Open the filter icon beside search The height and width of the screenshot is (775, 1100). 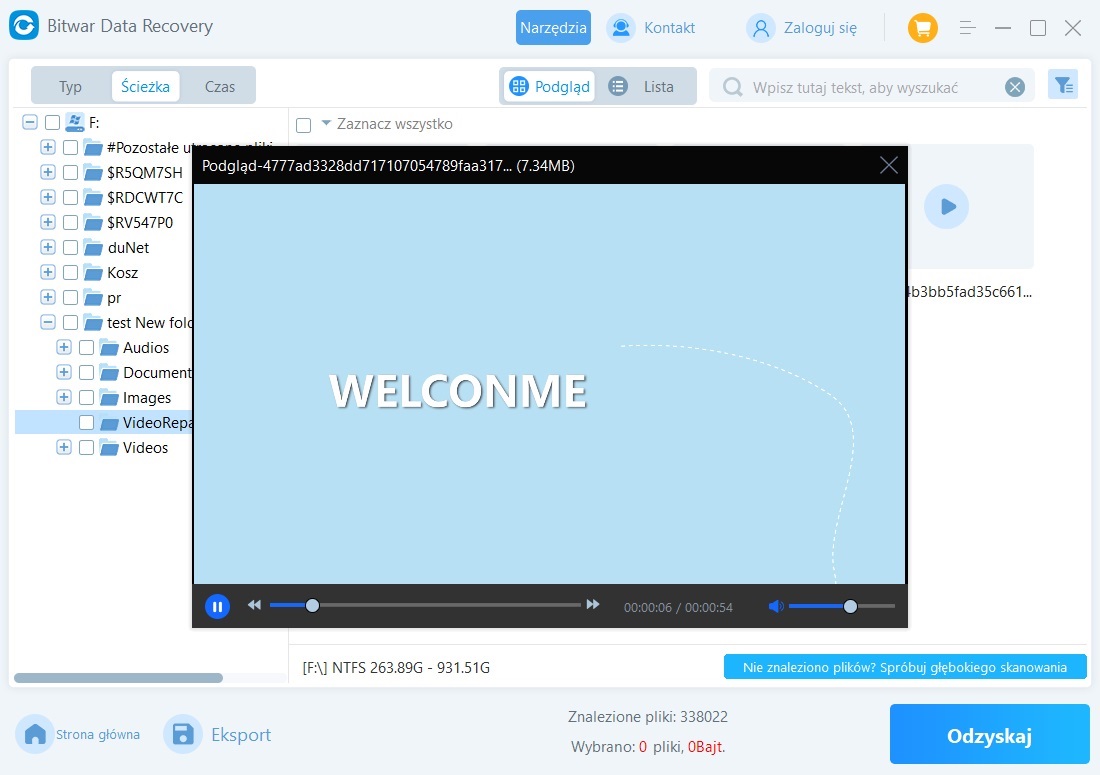pyautogui.click(x=1062, y=86)
